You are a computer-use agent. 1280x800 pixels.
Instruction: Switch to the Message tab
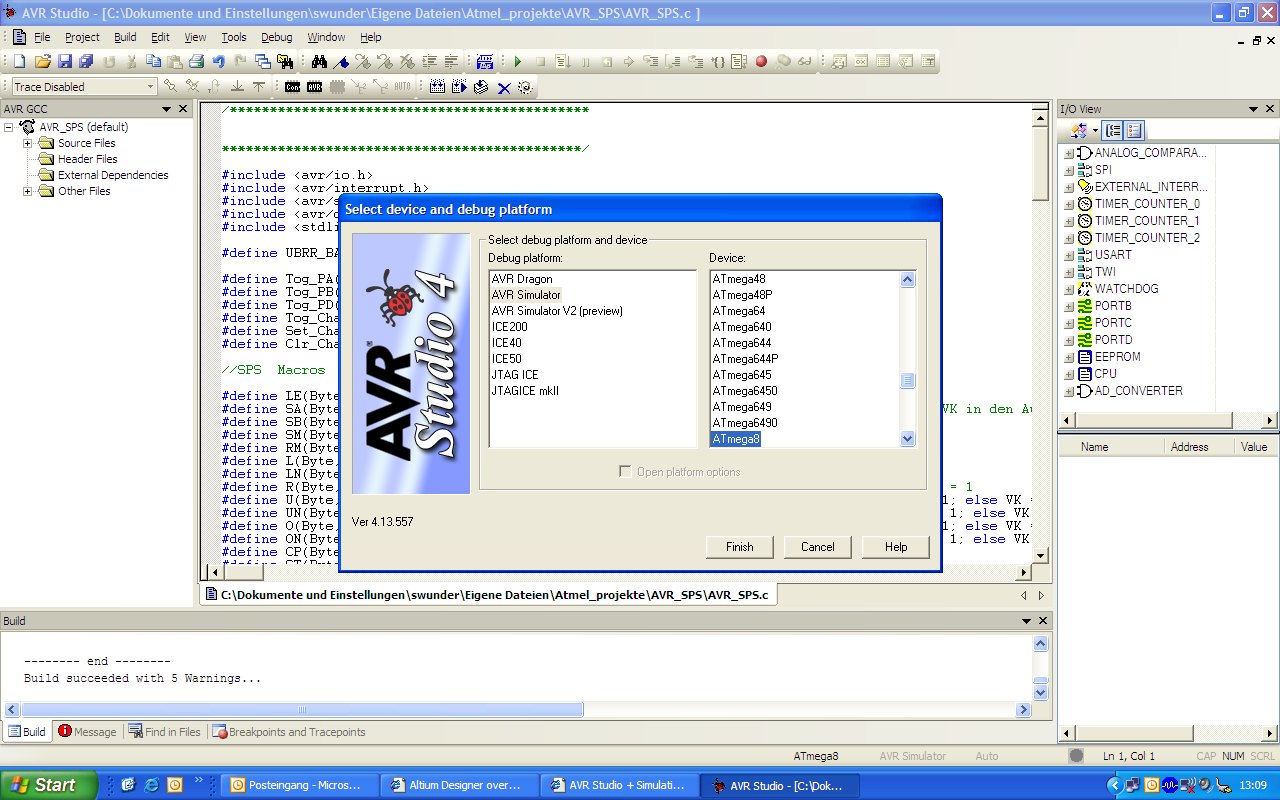point(87,732)
